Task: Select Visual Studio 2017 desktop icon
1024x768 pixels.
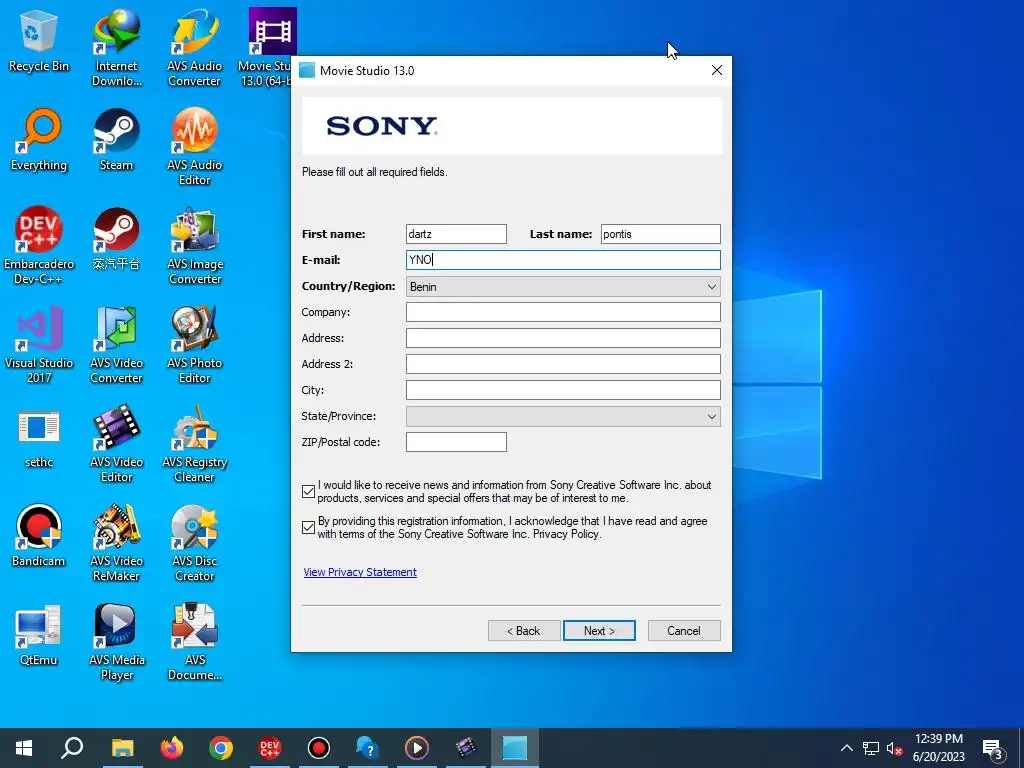Action: [39, 345]
